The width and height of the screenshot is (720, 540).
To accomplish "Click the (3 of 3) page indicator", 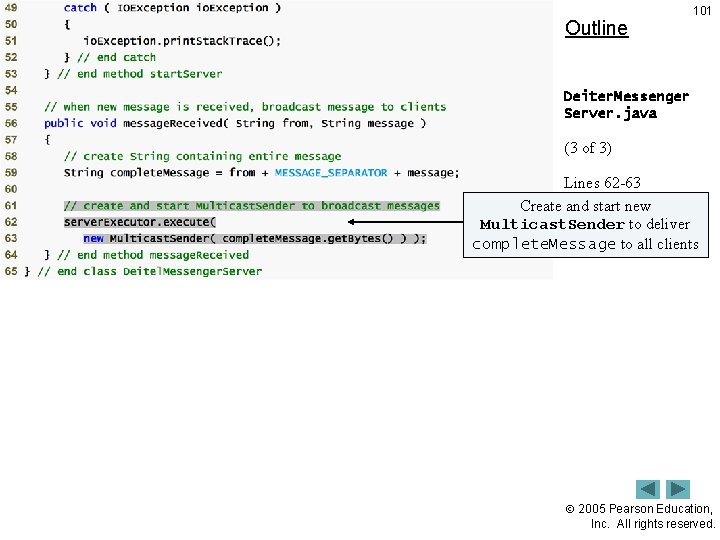I will (x=588, y=148).
